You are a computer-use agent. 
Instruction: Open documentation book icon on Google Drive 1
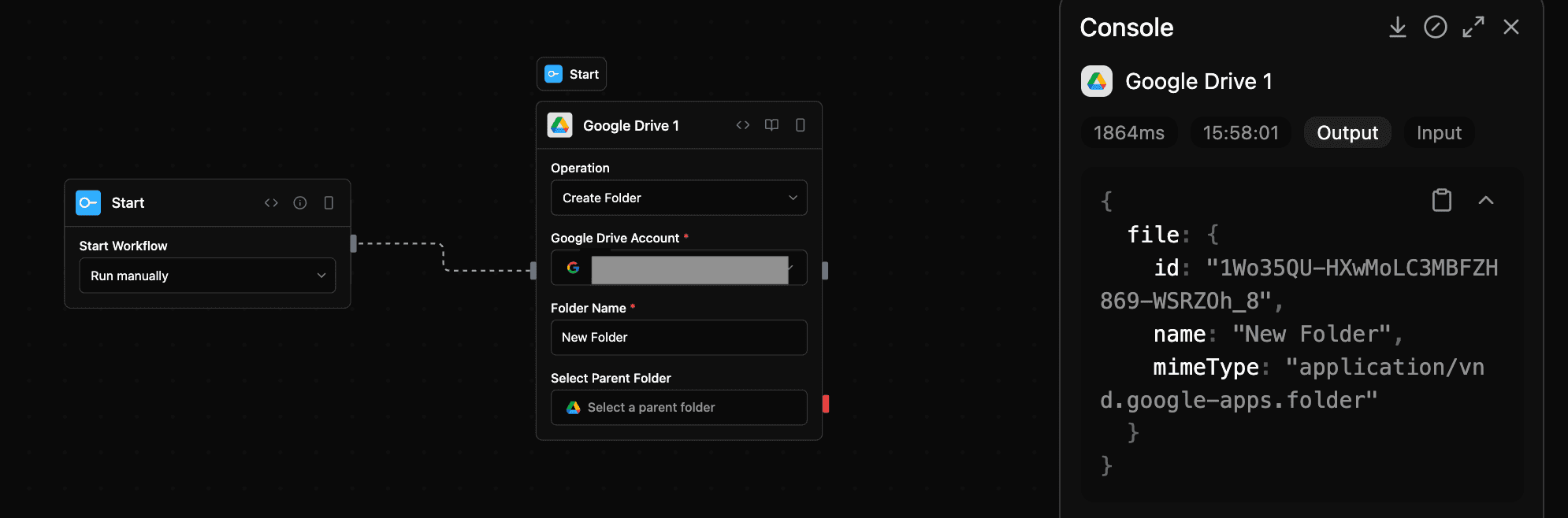(x=771, y=125)
